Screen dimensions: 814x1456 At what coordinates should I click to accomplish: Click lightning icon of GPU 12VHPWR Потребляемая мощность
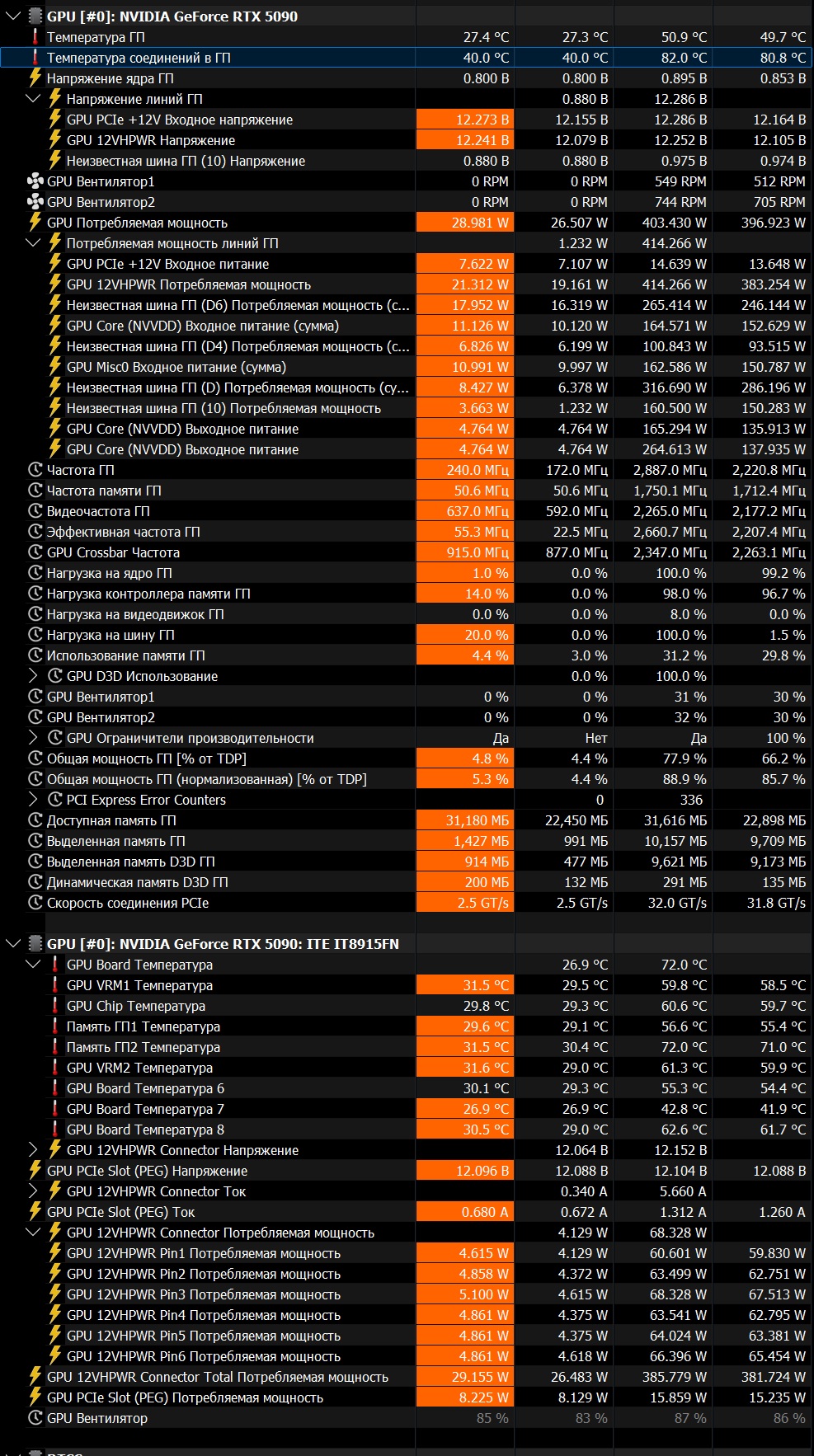coord(54,284)
